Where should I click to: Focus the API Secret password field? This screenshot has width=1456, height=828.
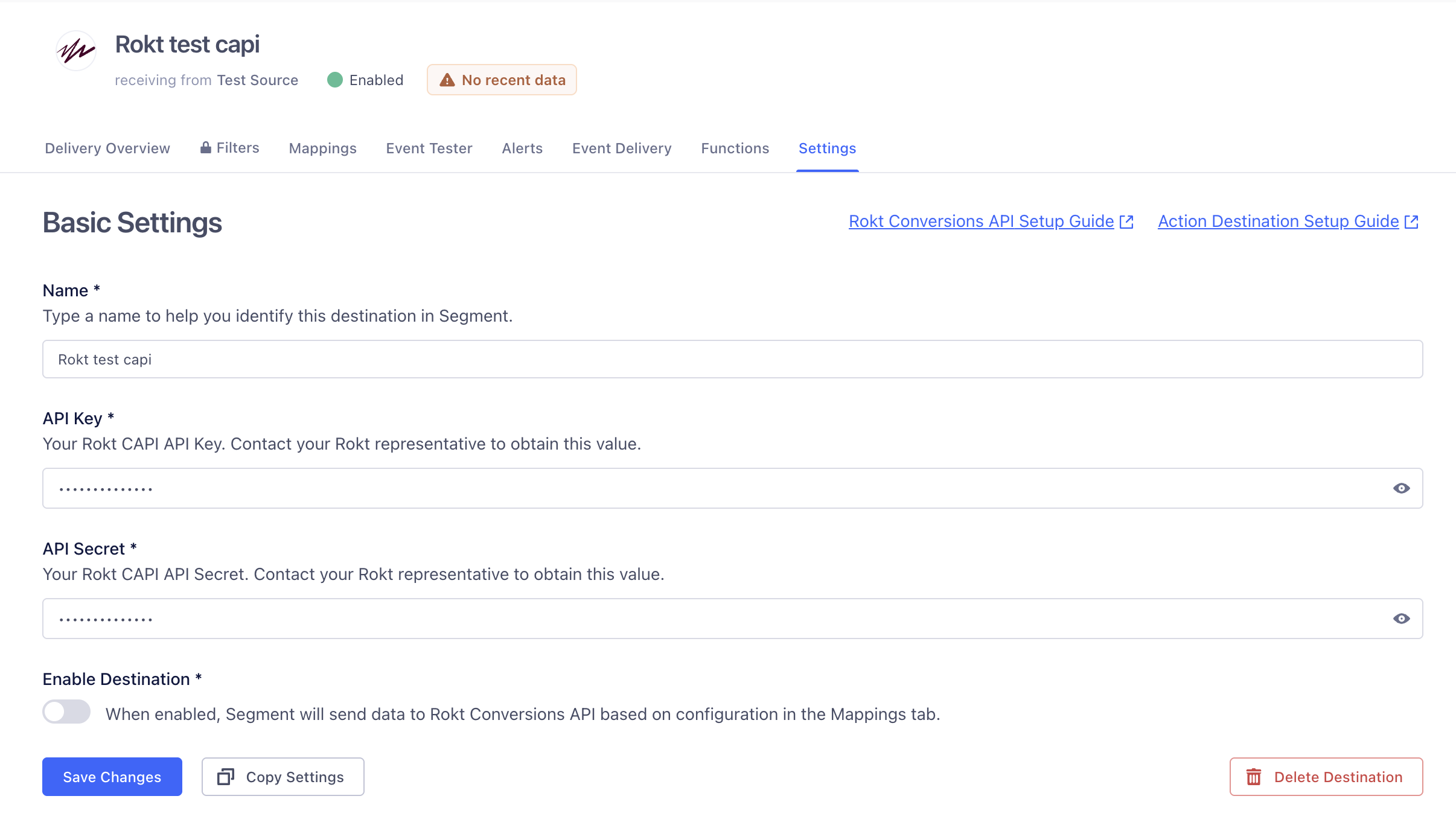(712, 619)
